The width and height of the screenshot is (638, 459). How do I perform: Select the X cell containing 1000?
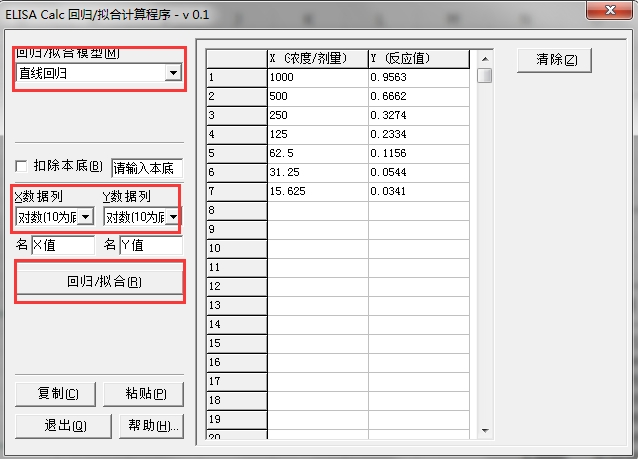[x=317, y=77]
